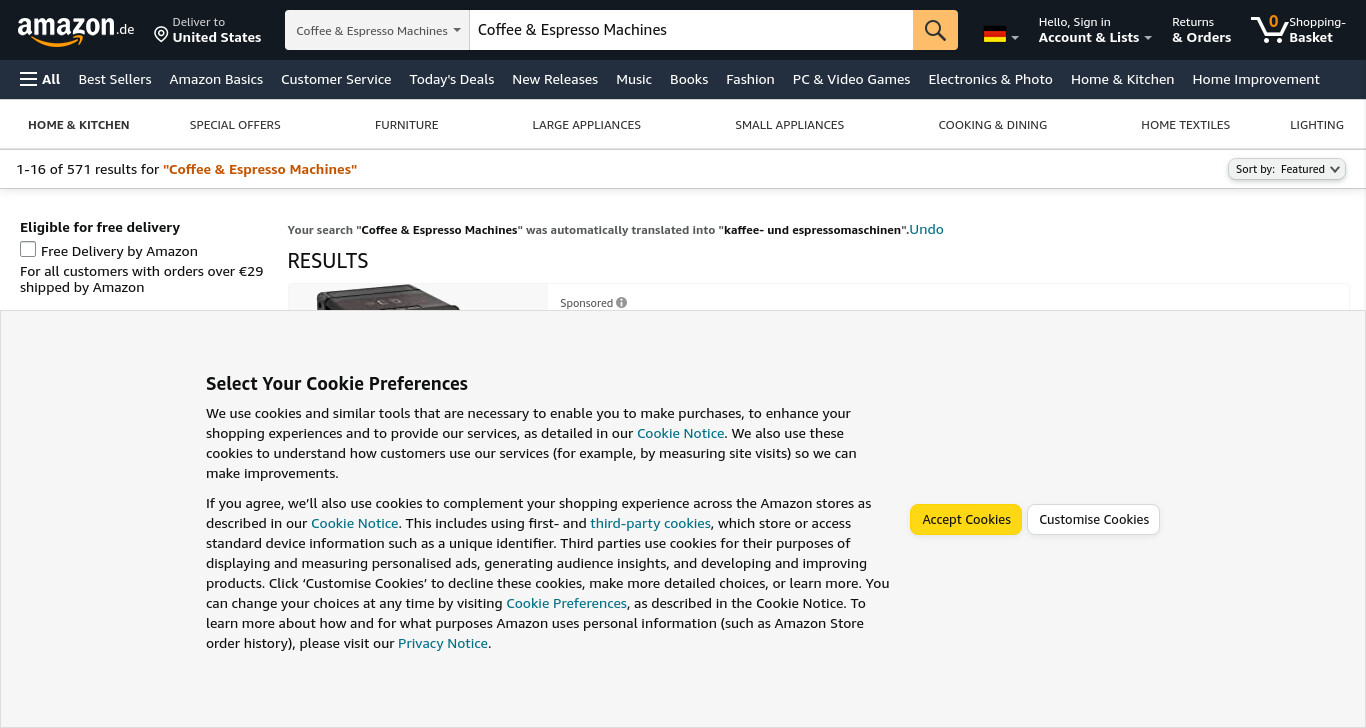
Task: Click the search text field
Action: coord(691,30)
